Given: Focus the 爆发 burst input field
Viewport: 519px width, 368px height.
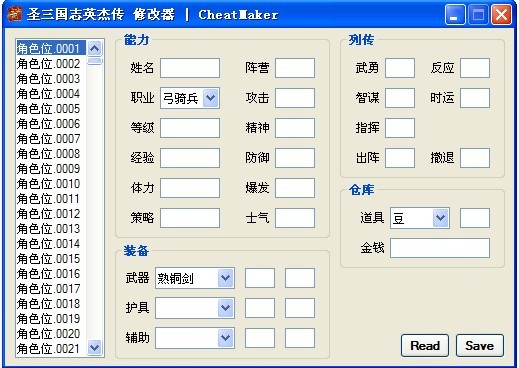Looking at the screenshot, I should pos(295,188).
